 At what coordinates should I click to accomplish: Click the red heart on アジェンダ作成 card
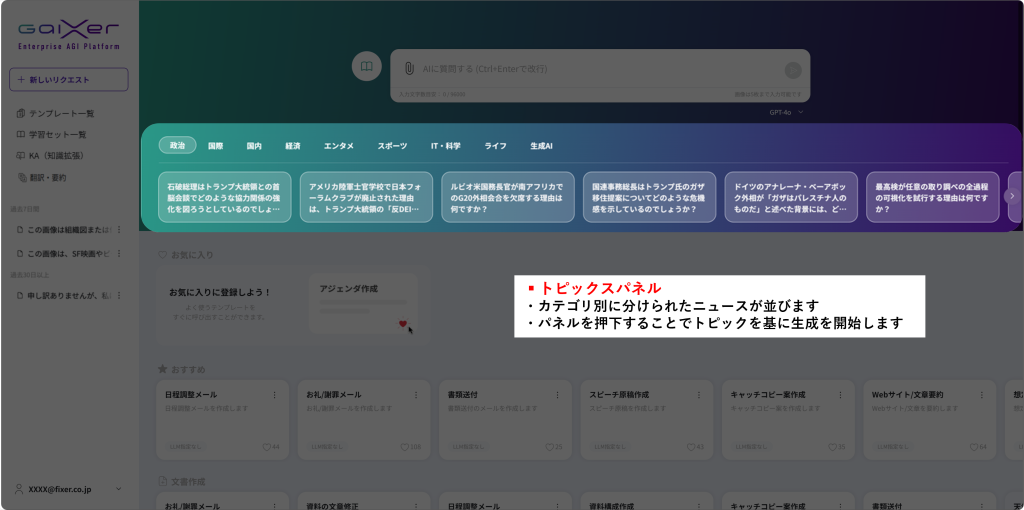(x=402, y=323)
